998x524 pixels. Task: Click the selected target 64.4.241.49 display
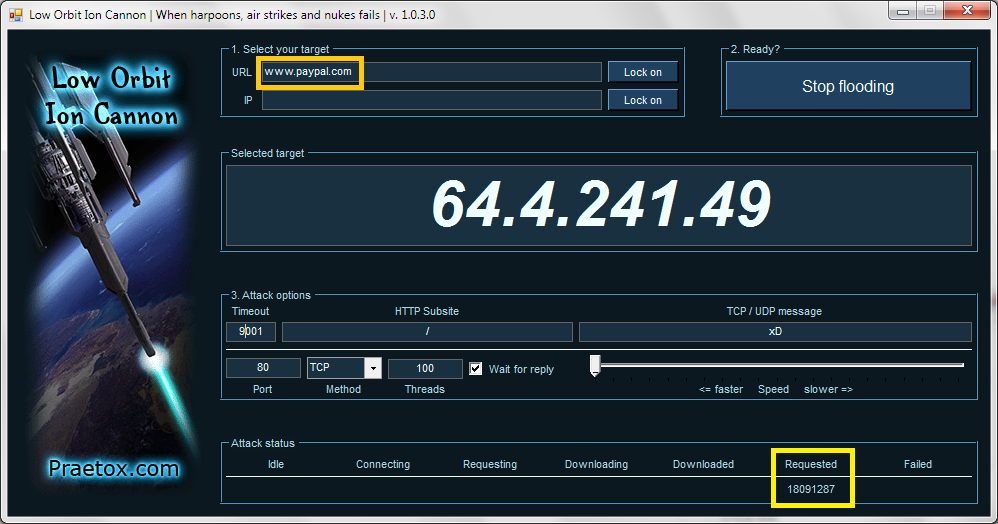(x=599, y=205)
